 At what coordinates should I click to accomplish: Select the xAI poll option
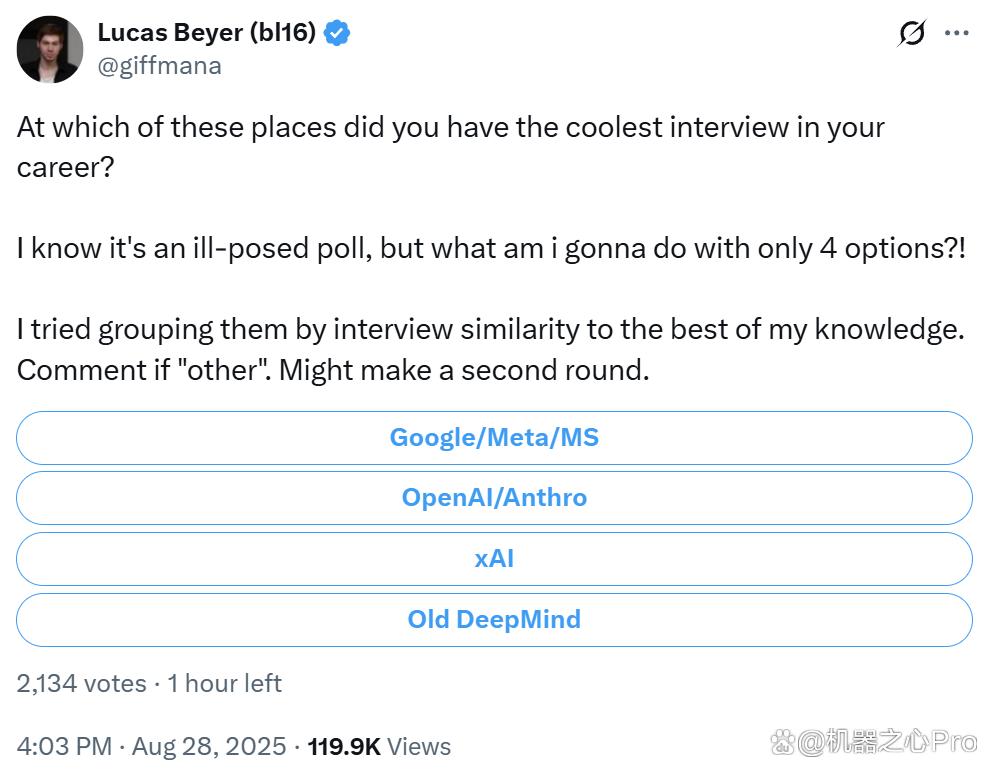coord(494,559)
